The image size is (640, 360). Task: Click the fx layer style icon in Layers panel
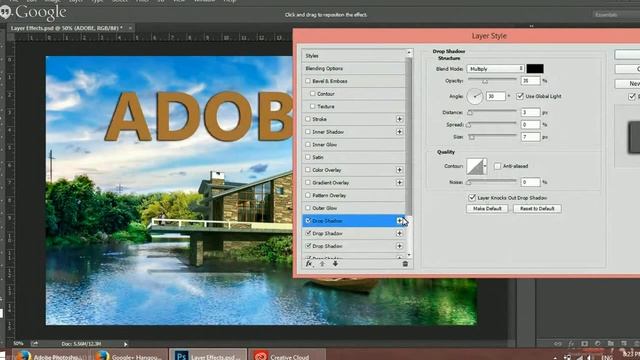(571, 344)
